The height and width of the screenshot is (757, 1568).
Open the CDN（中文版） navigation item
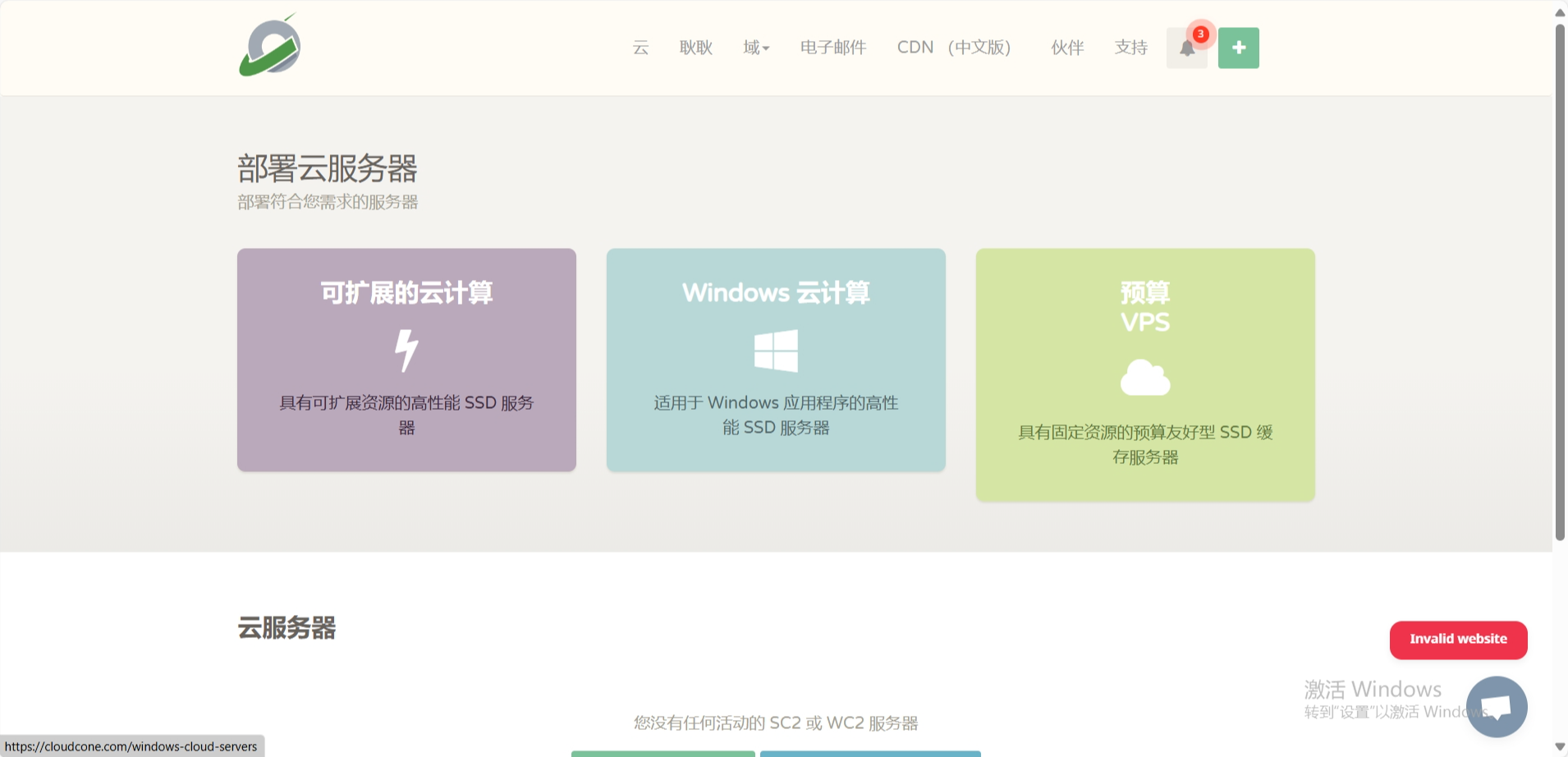955,48
